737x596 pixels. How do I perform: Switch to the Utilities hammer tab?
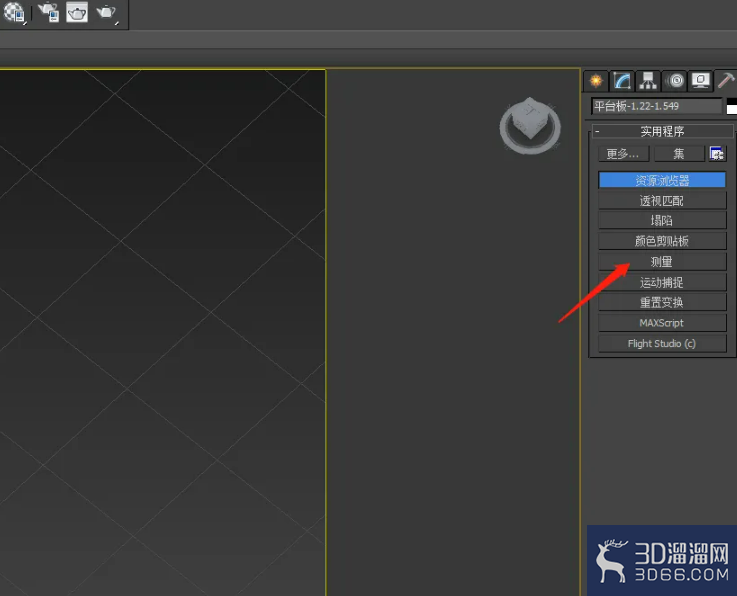click(x=726, y=81)
